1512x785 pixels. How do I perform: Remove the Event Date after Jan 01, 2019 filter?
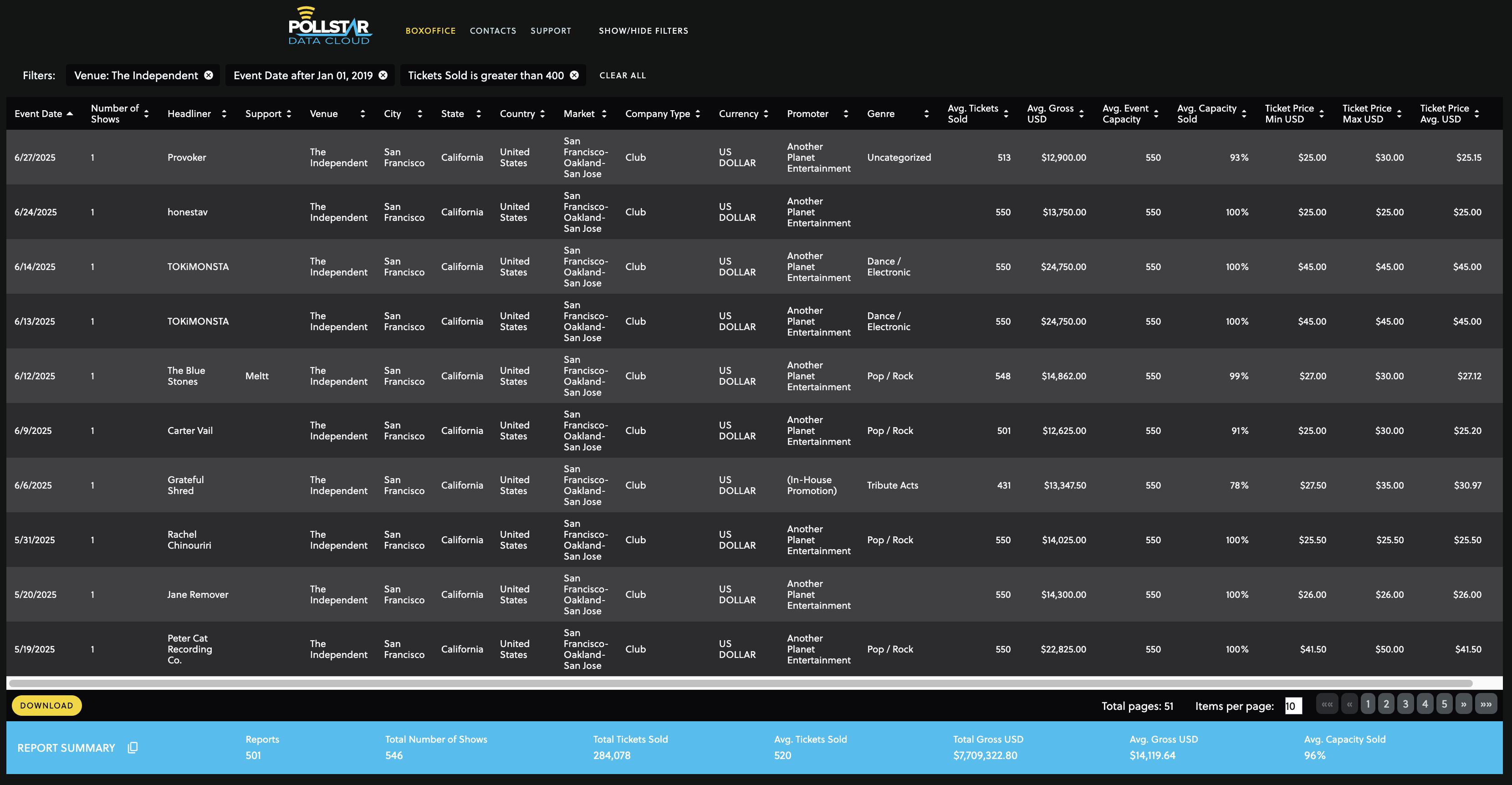click(383, 75)
